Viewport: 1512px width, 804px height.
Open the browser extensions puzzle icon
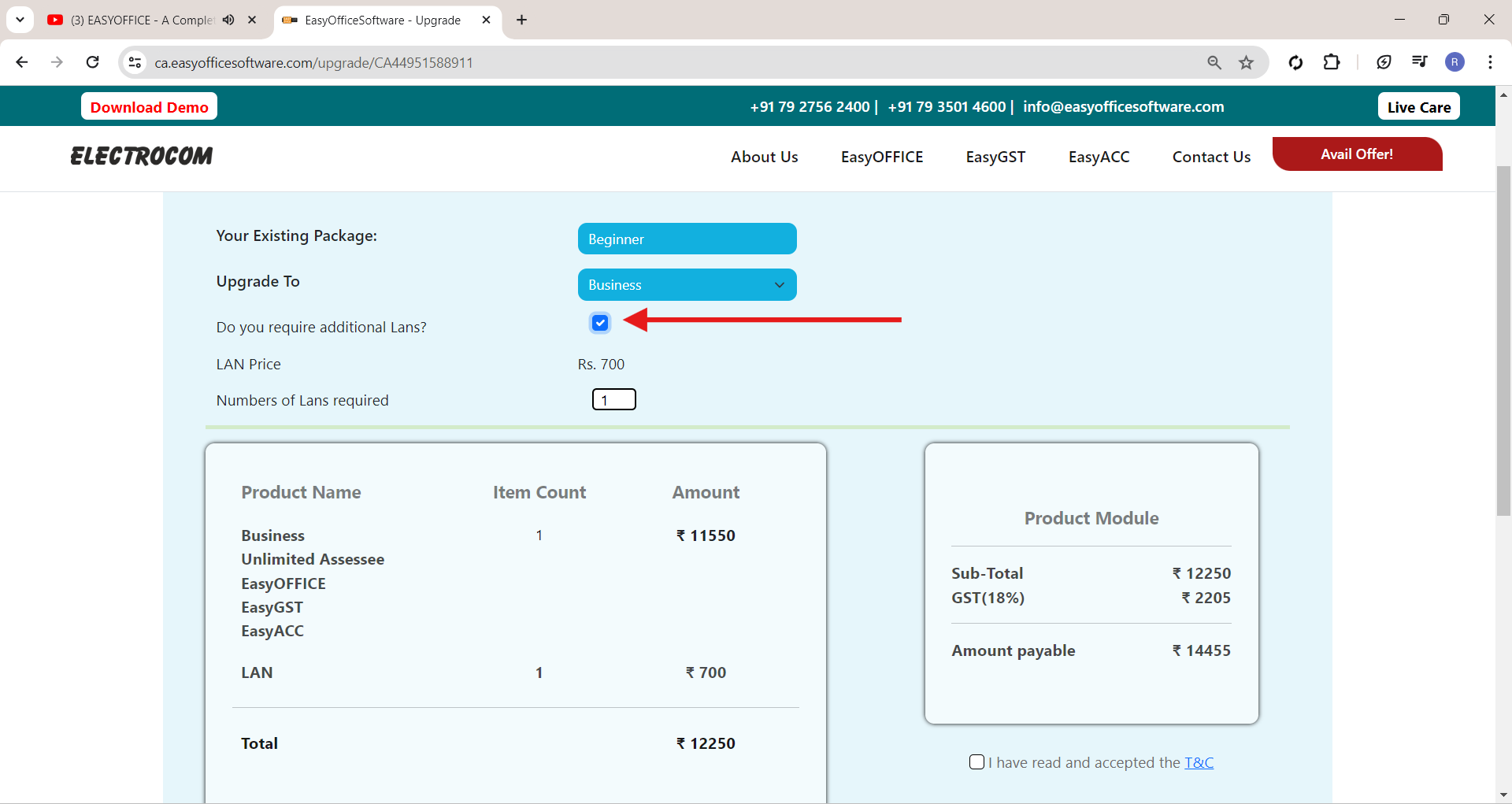click(1332, 62)
